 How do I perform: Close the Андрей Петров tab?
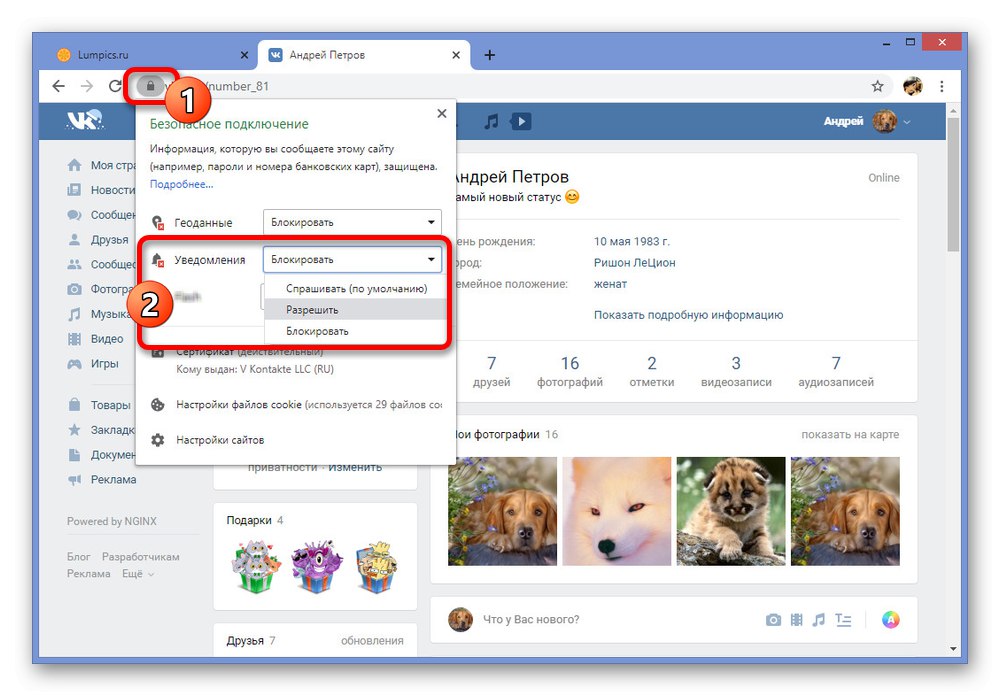click(x=456, y=56)
